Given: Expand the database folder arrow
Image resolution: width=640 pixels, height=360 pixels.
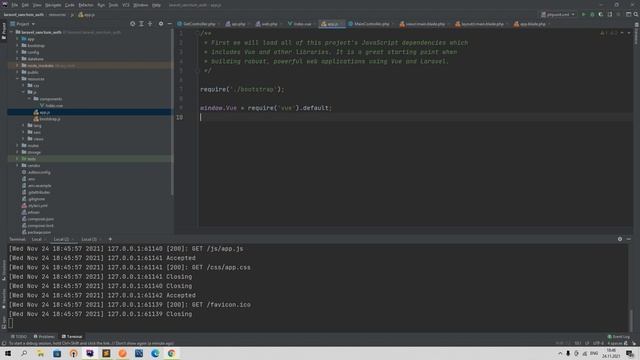Looking at the screenshot, I should [x=17, y=59].
